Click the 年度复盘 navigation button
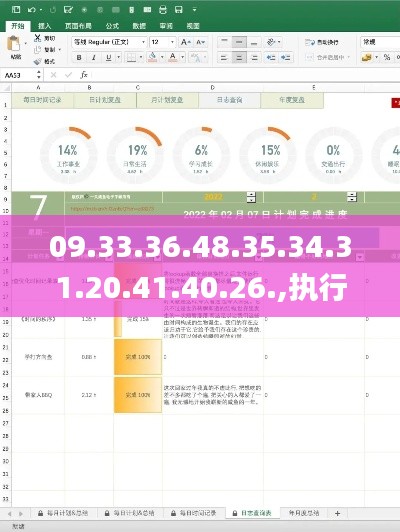The height and width of the screenshot is (532, 400). 292,100
